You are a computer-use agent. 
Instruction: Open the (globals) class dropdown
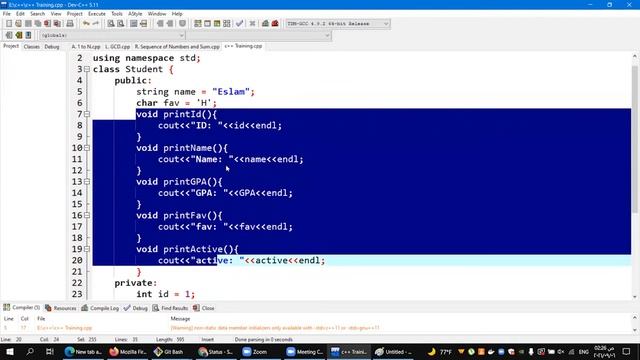(112, 36)
